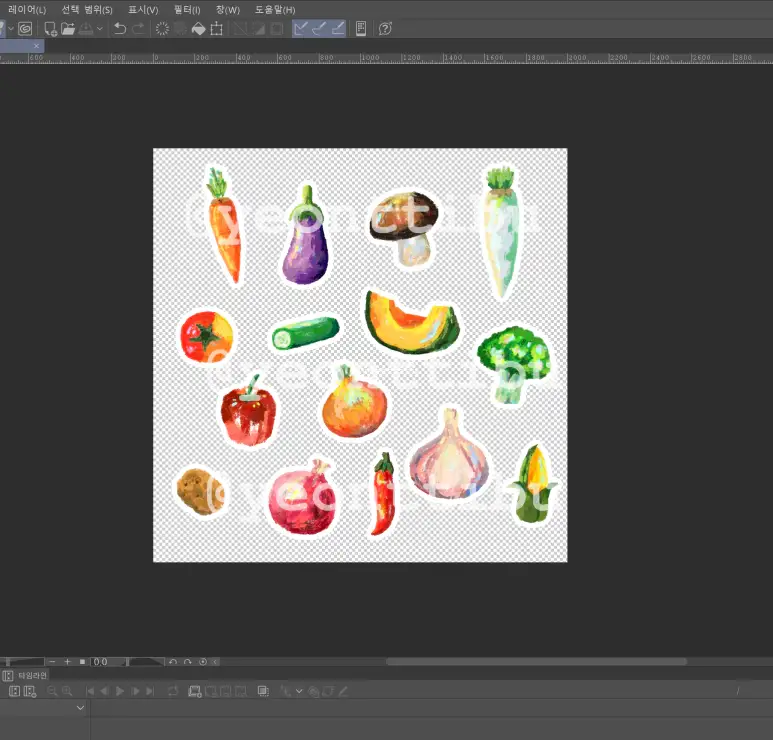This screenshot has height=740, width=773.
Task: Expand the timeline track dropdown chevron
Action: tap(81, 708)
